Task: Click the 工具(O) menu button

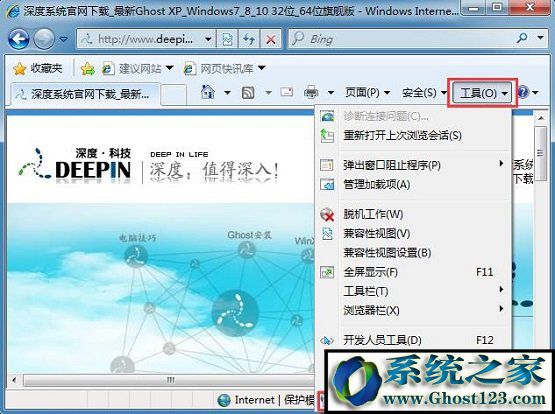Action: 482,93
